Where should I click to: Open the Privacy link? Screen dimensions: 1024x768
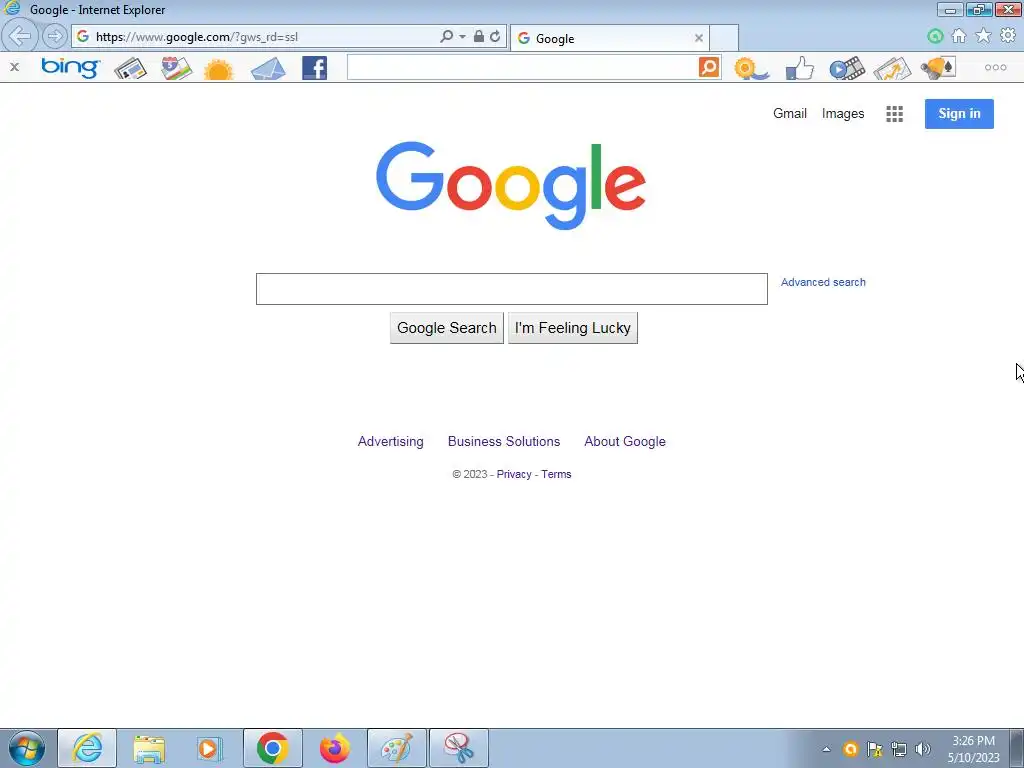point(514,474)
